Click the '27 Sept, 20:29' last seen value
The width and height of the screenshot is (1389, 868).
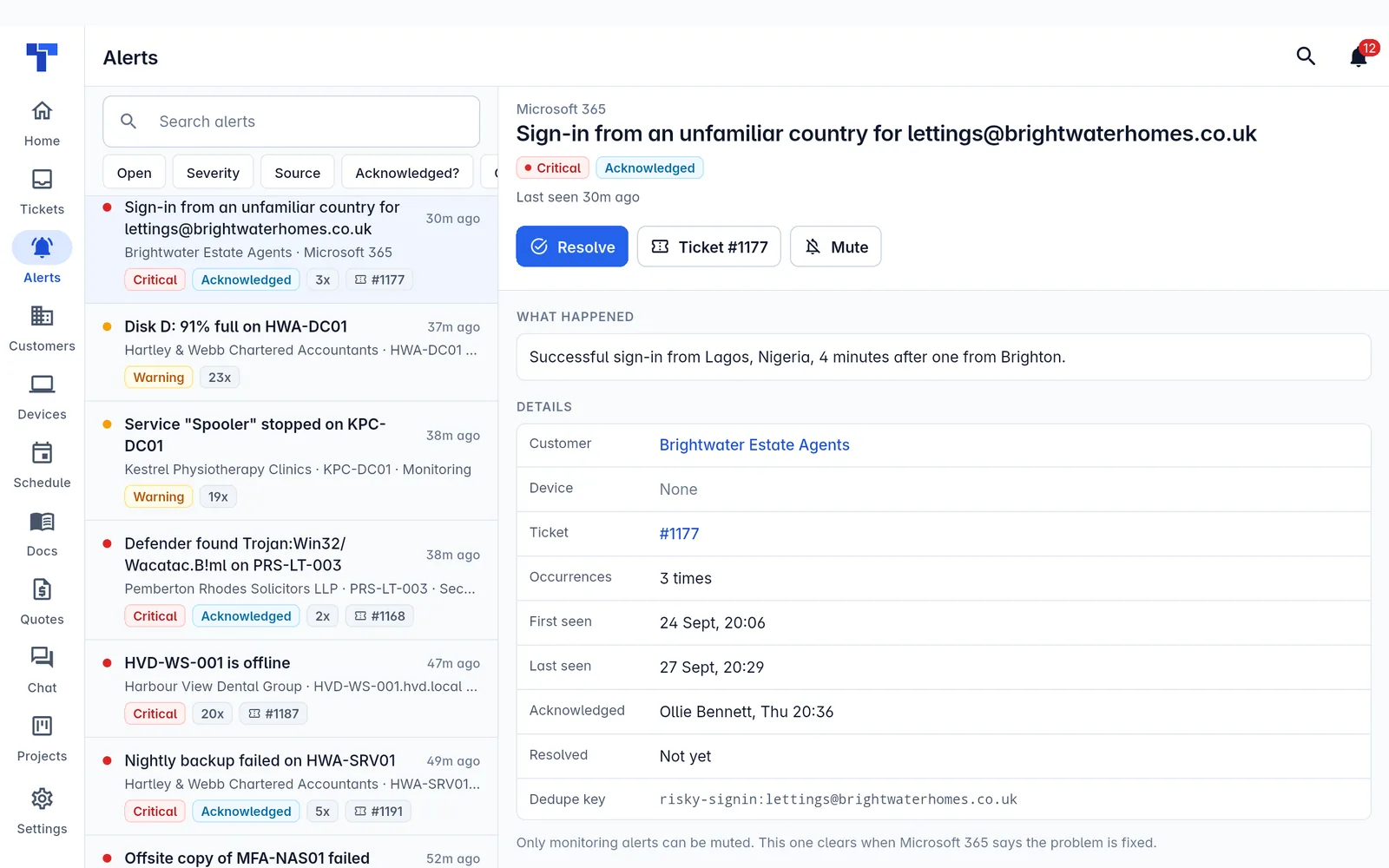click(712, 667)
